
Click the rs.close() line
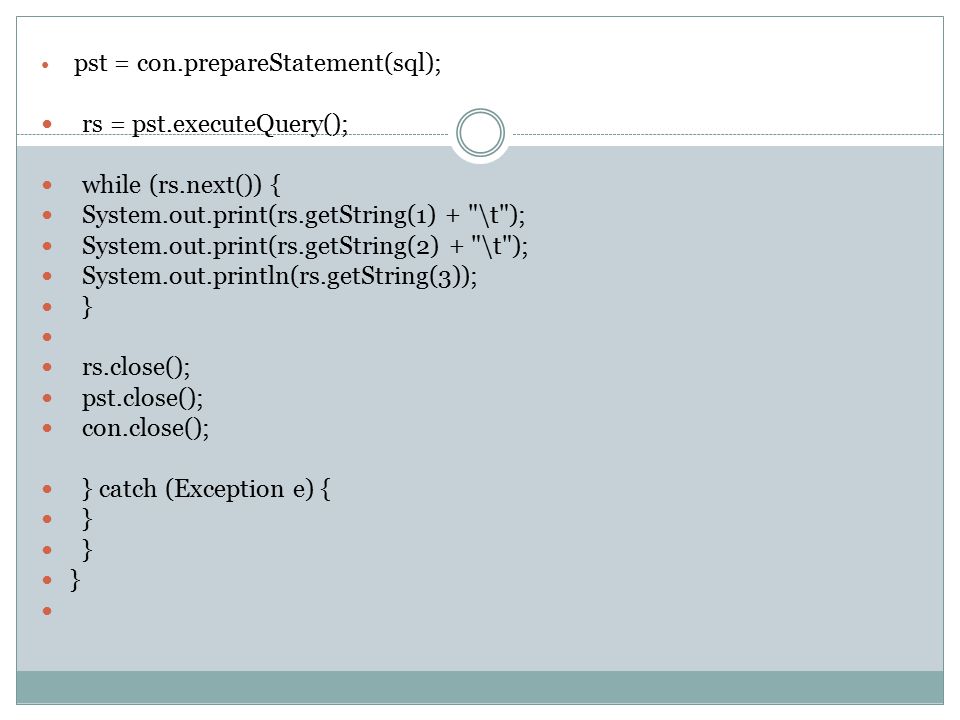136,367
